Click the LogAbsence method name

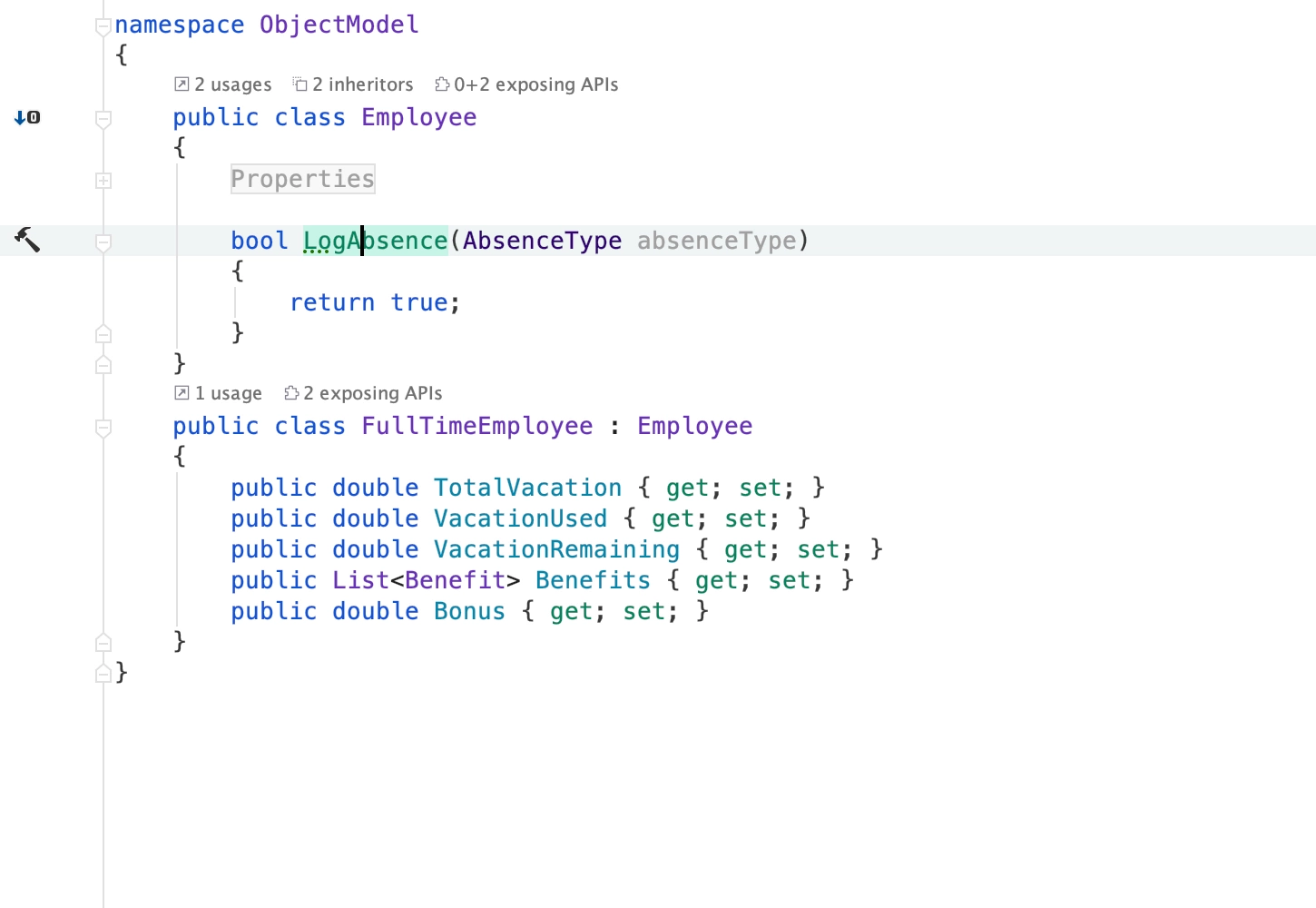pos(375,241)
